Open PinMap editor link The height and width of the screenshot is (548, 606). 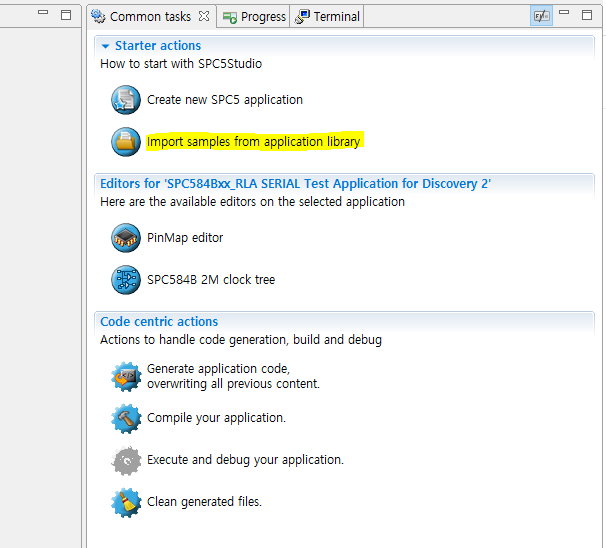[185, 238]
